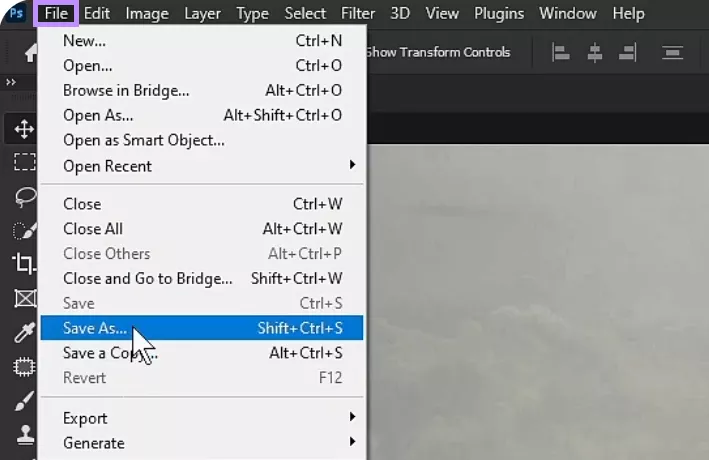Select the Lasso tool

coord(23,196)
